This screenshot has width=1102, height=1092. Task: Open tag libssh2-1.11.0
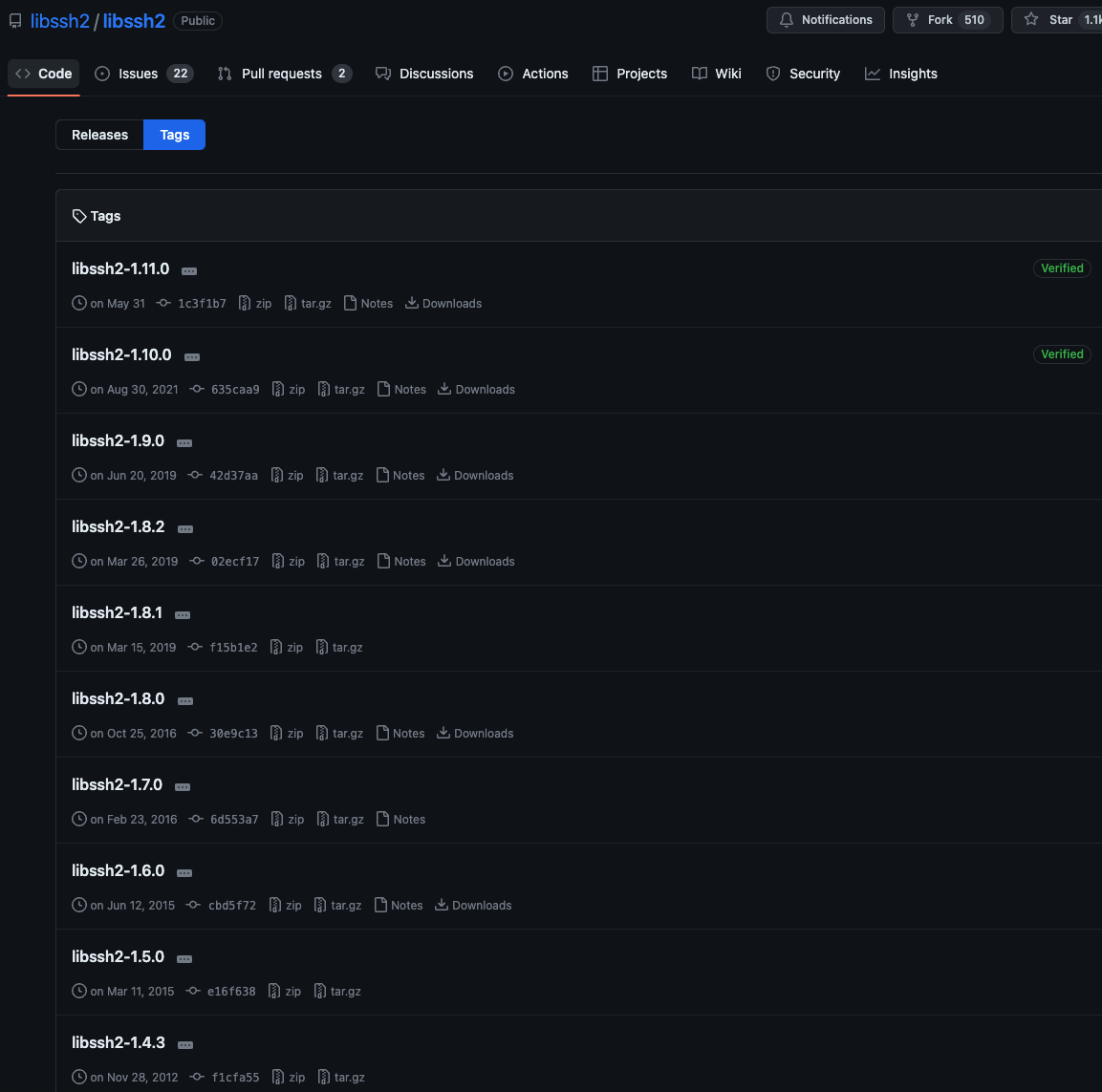120,269
